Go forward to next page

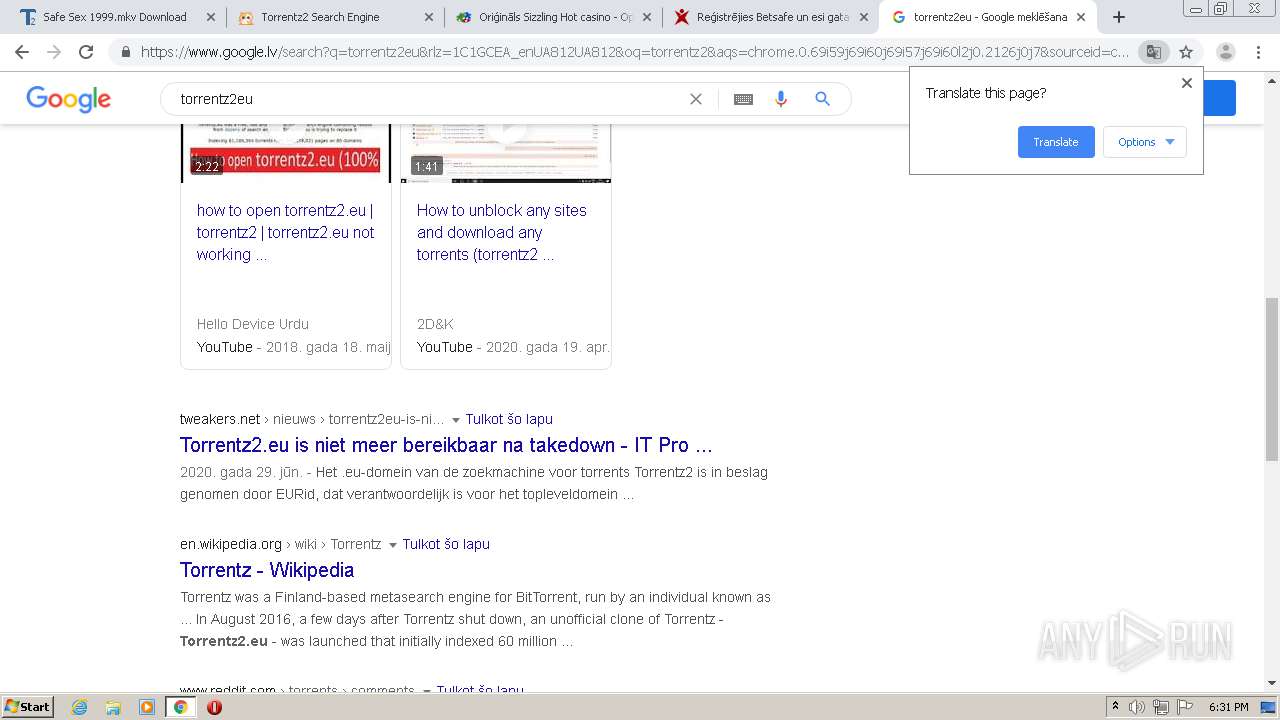pos(54,52)
